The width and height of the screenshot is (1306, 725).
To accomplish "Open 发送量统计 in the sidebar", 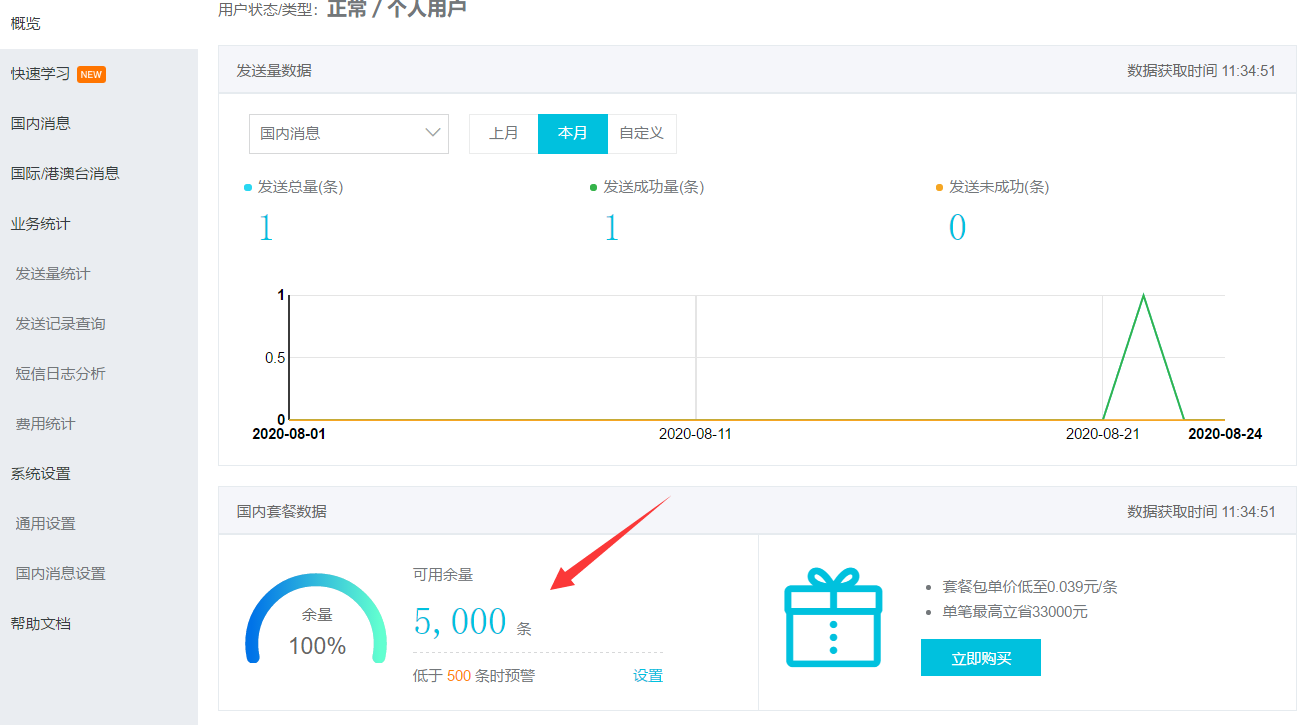I will pyautogui.click(x=53, y=274).
